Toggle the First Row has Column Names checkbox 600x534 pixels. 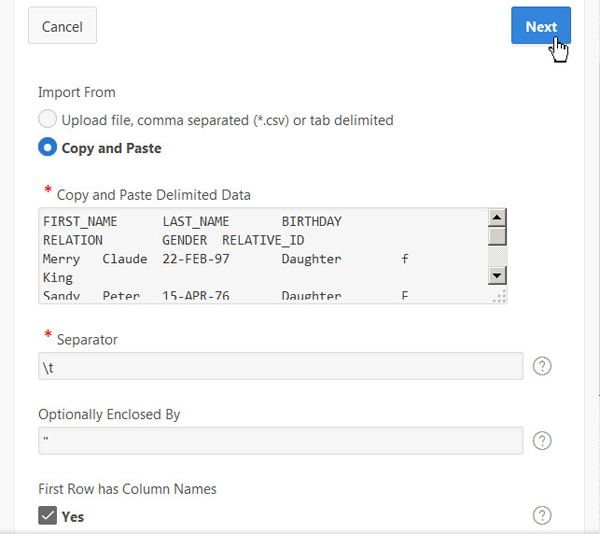pos(48,516)
